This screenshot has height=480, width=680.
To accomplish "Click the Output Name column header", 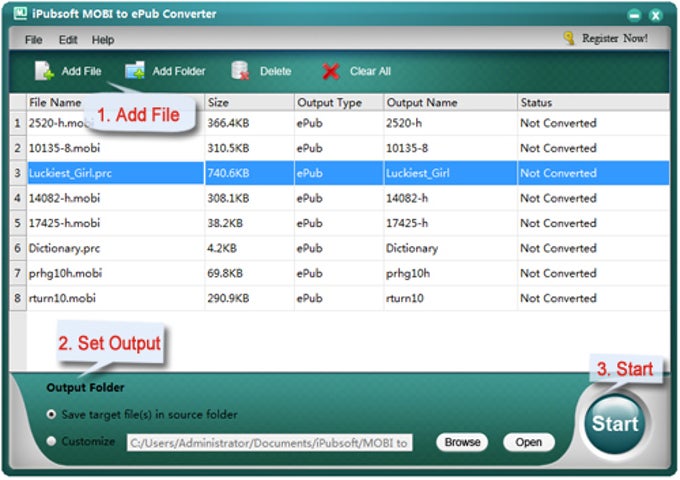I will point(451,102).
